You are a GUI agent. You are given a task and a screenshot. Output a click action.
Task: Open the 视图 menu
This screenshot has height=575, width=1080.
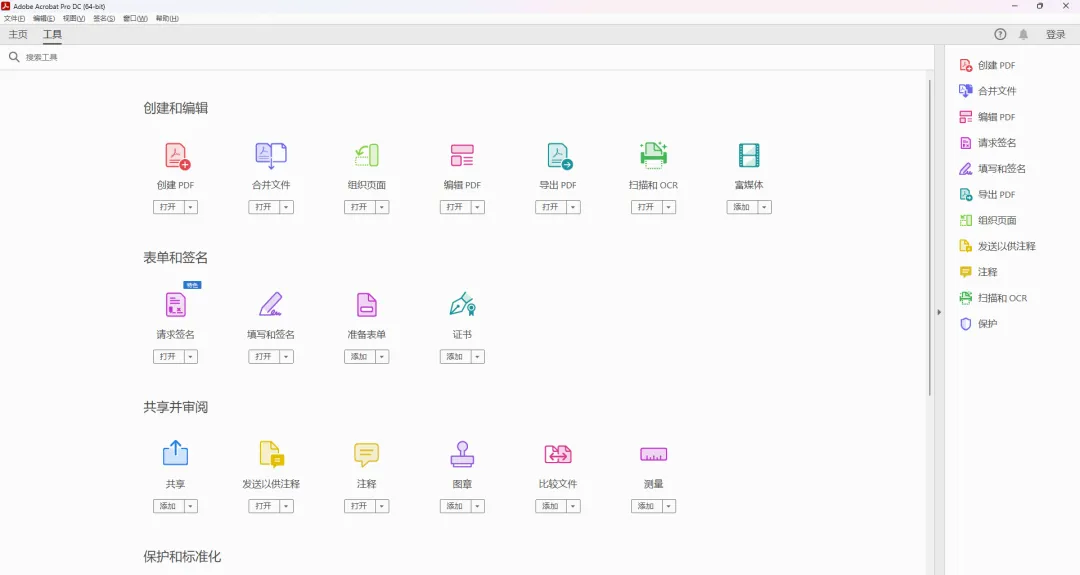click(x=74, y=19)
